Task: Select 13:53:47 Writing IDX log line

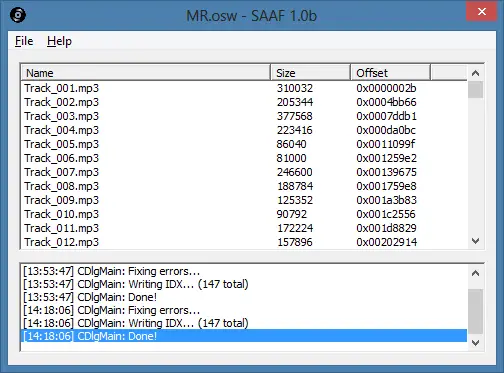Action: 244,284
